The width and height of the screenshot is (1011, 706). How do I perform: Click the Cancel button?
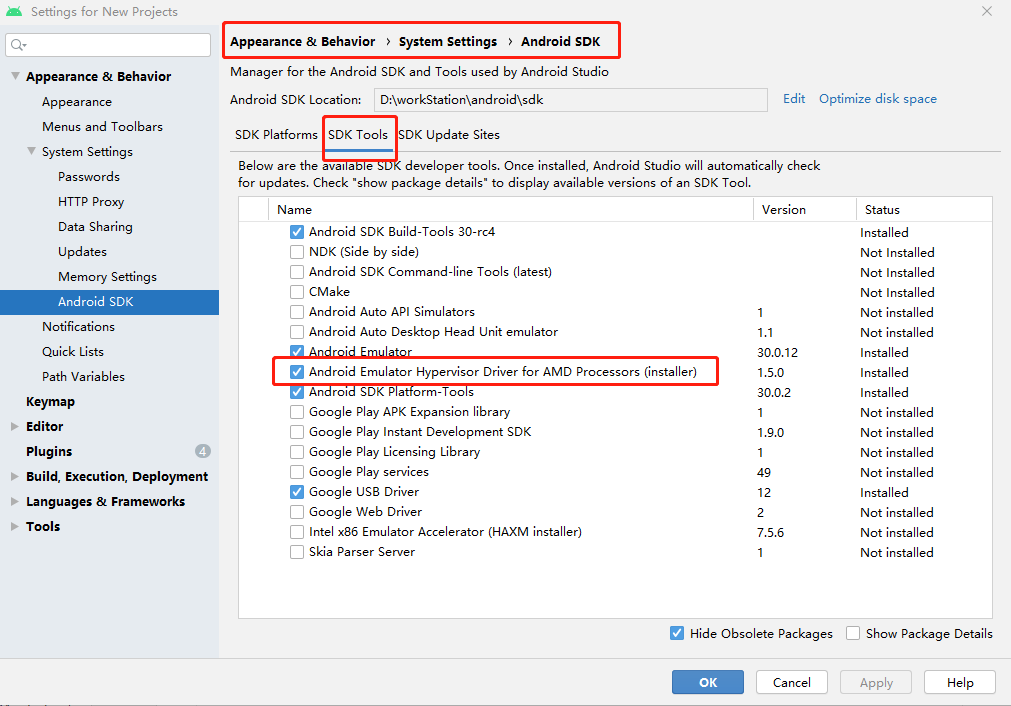tap(792, 682)
